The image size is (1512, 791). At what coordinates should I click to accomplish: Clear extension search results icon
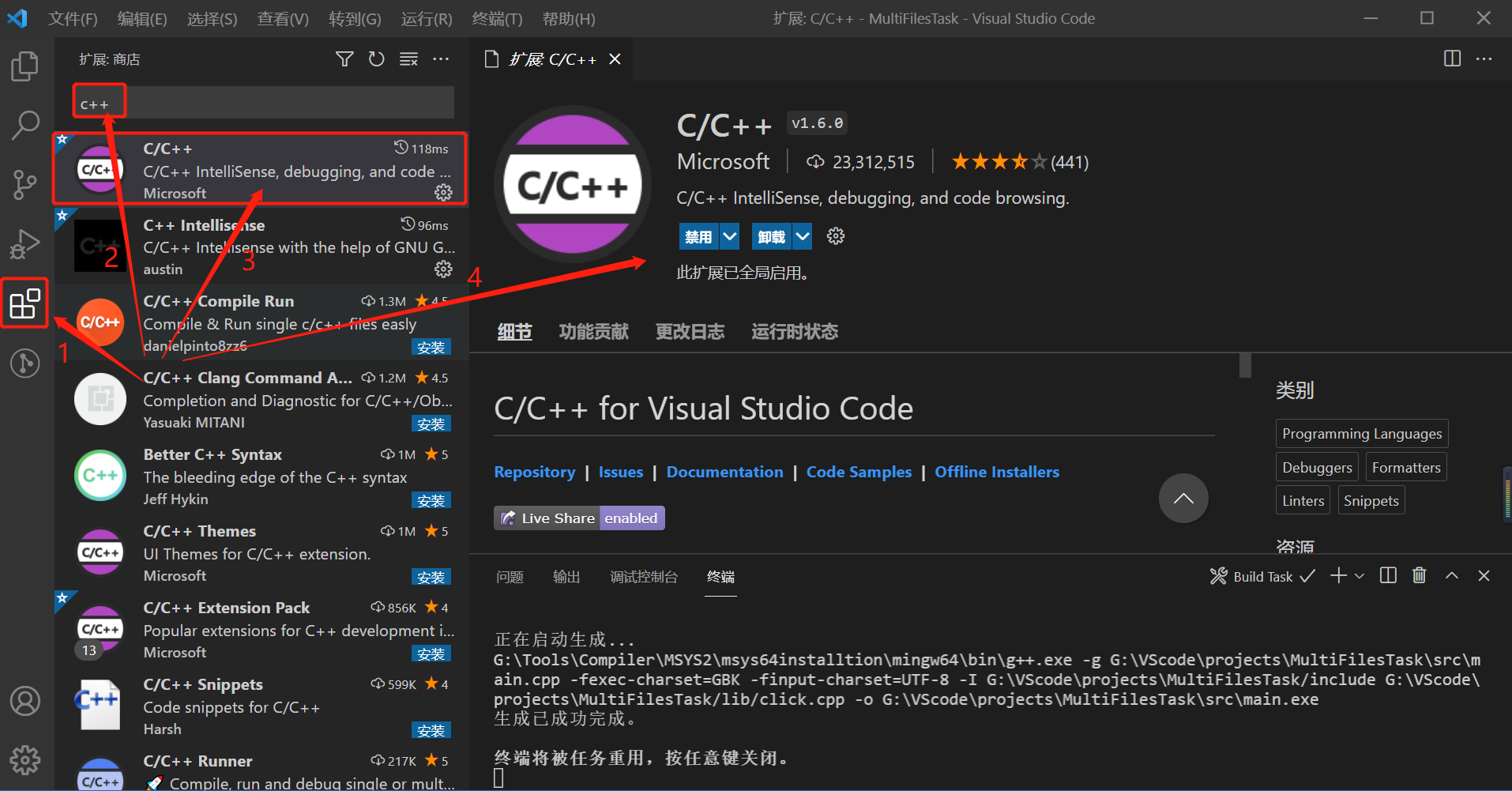point(408,59)
